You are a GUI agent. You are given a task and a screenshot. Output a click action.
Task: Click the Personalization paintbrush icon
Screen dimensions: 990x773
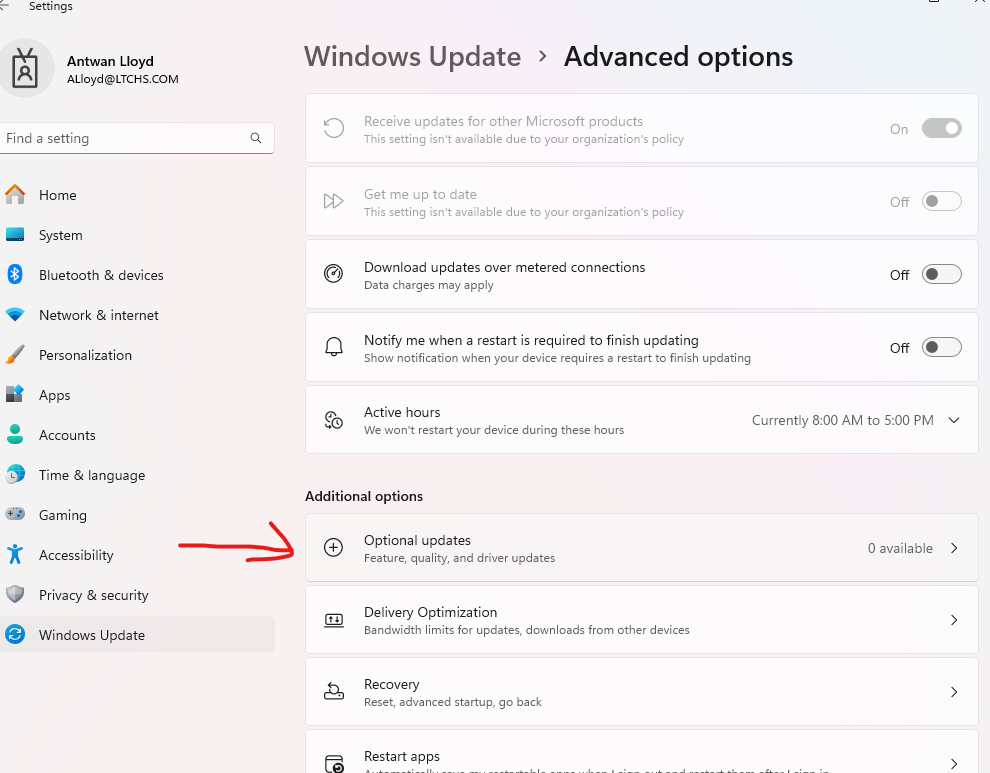15,355
